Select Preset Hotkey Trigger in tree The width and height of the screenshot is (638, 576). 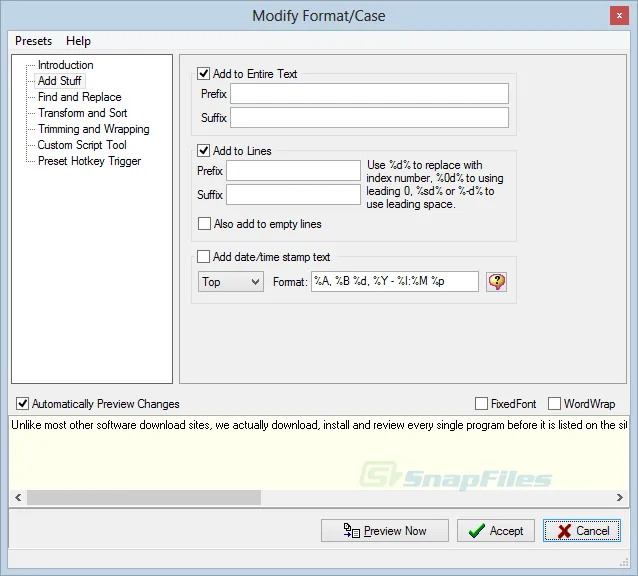point(89,161)
